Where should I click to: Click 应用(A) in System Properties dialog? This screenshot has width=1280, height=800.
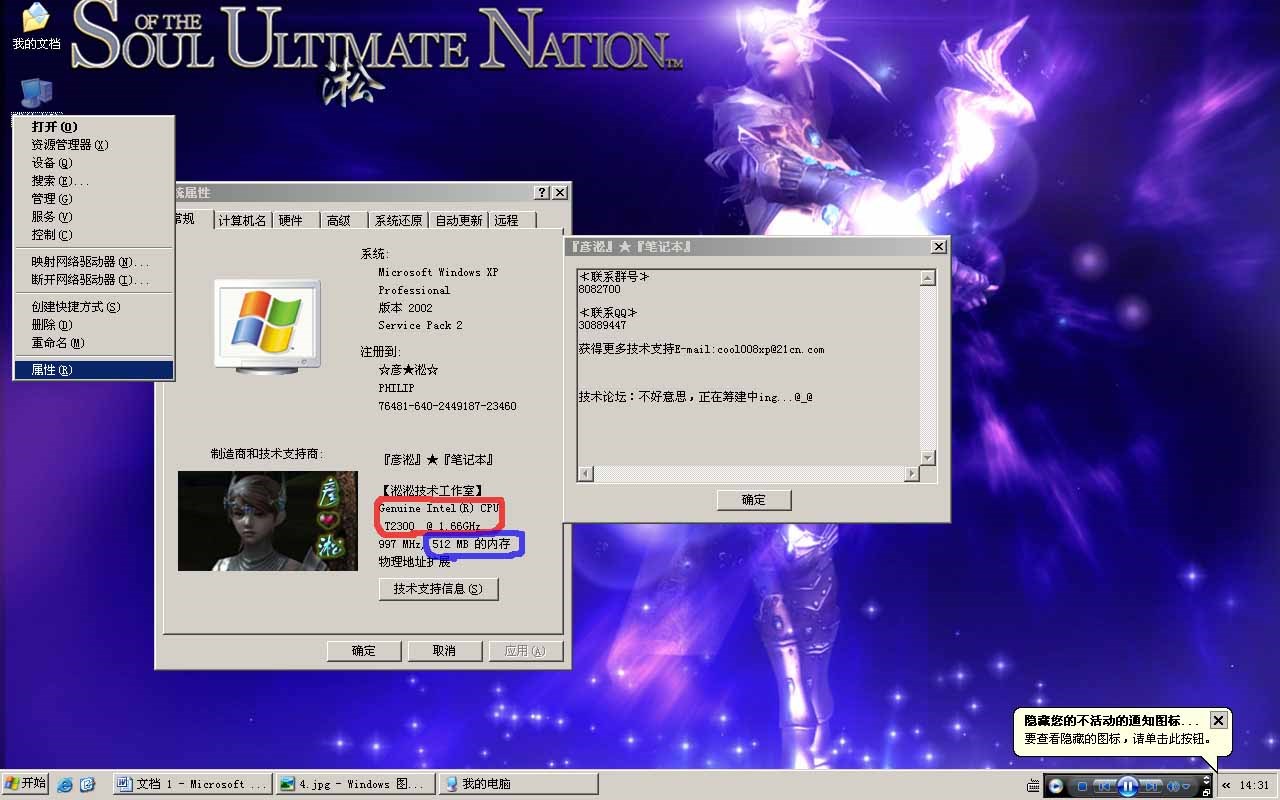click(526, 651)
